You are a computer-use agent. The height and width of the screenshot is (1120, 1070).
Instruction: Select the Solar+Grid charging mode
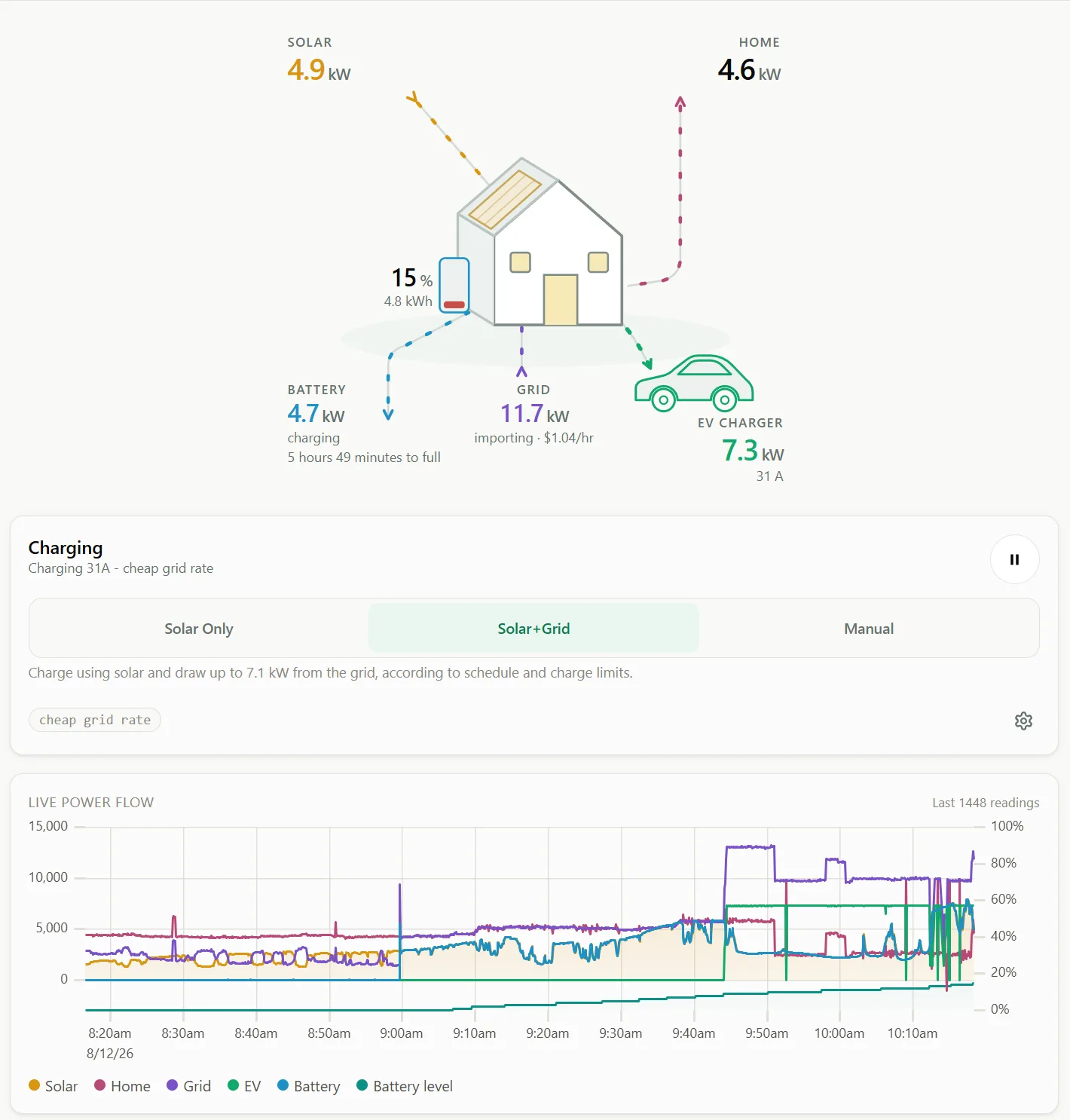point(533,629)
